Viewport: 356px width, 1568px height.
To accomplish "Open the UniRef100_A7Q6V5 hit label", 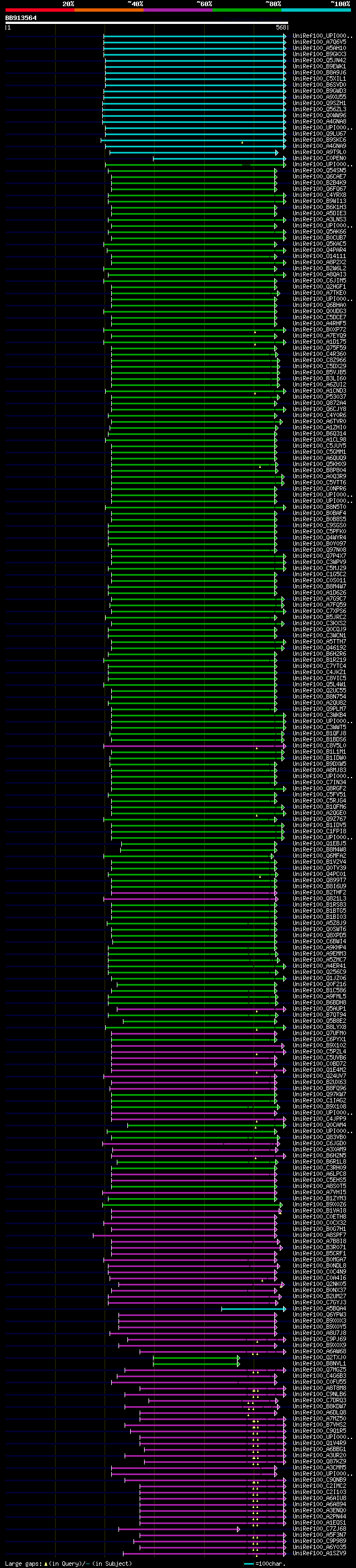I will pos(319,42).
